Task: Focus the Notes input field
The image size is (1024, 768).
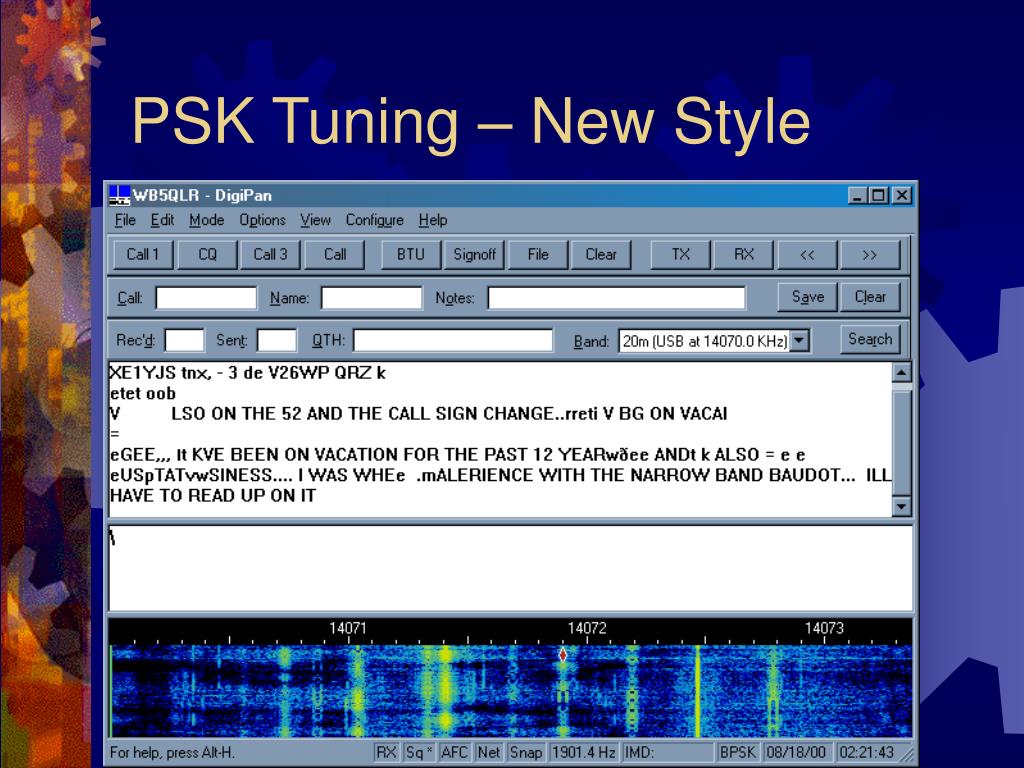Action: (x=616, y=298)
